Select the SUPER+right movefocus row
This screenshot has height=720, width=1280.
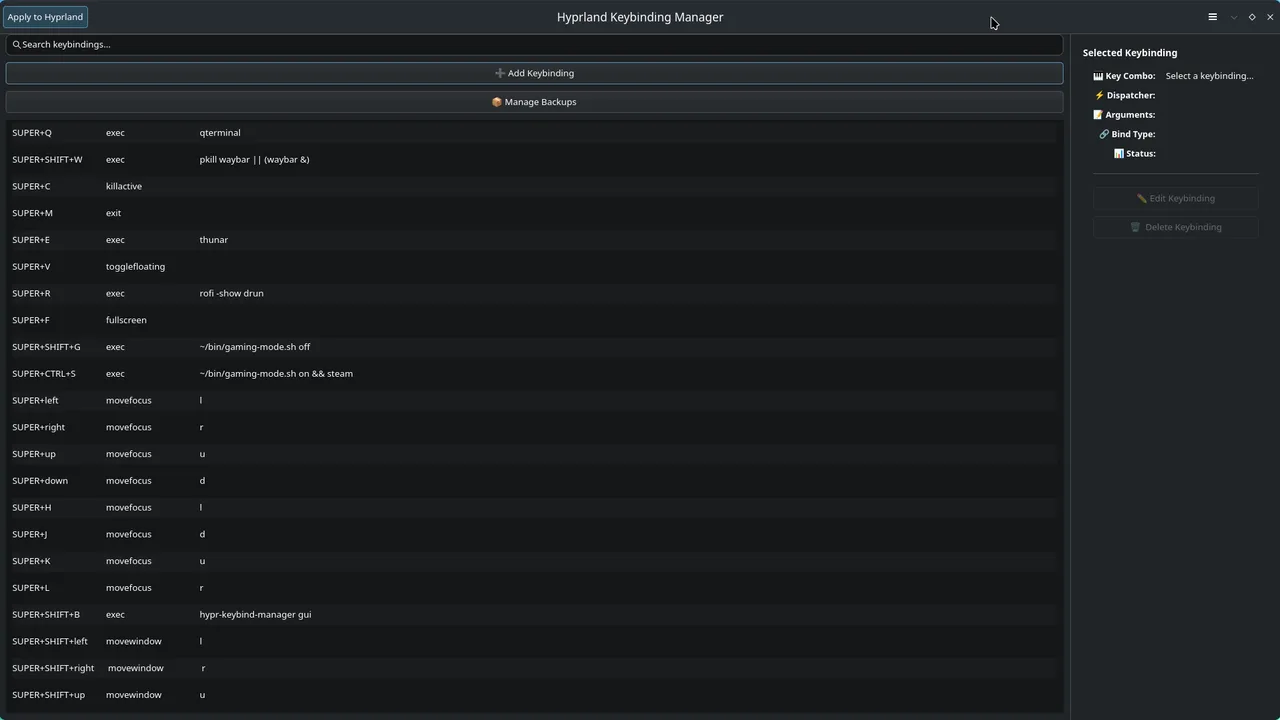(x=532, y=427)
